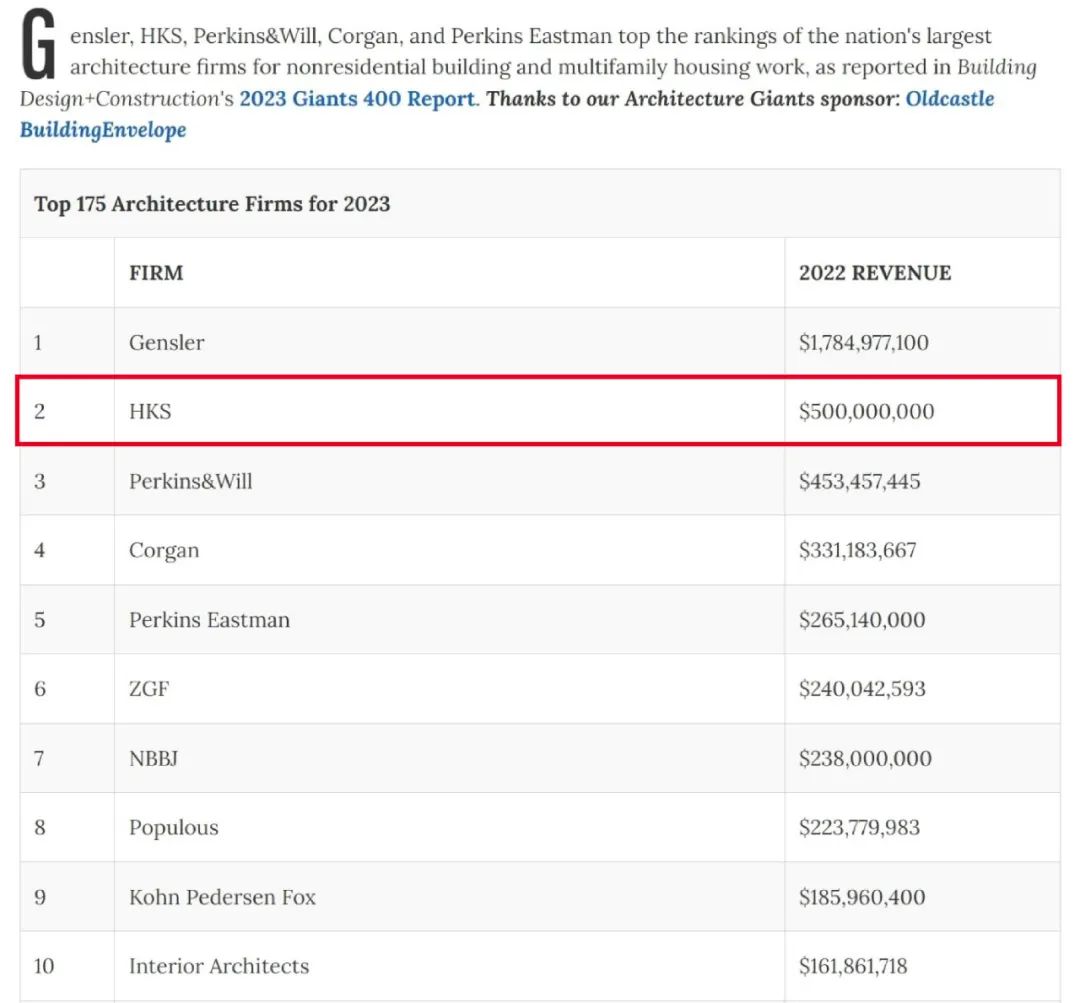Click rank number 1 beside Gensler
Viewport: 1080px width, 1003px height.
39,342
